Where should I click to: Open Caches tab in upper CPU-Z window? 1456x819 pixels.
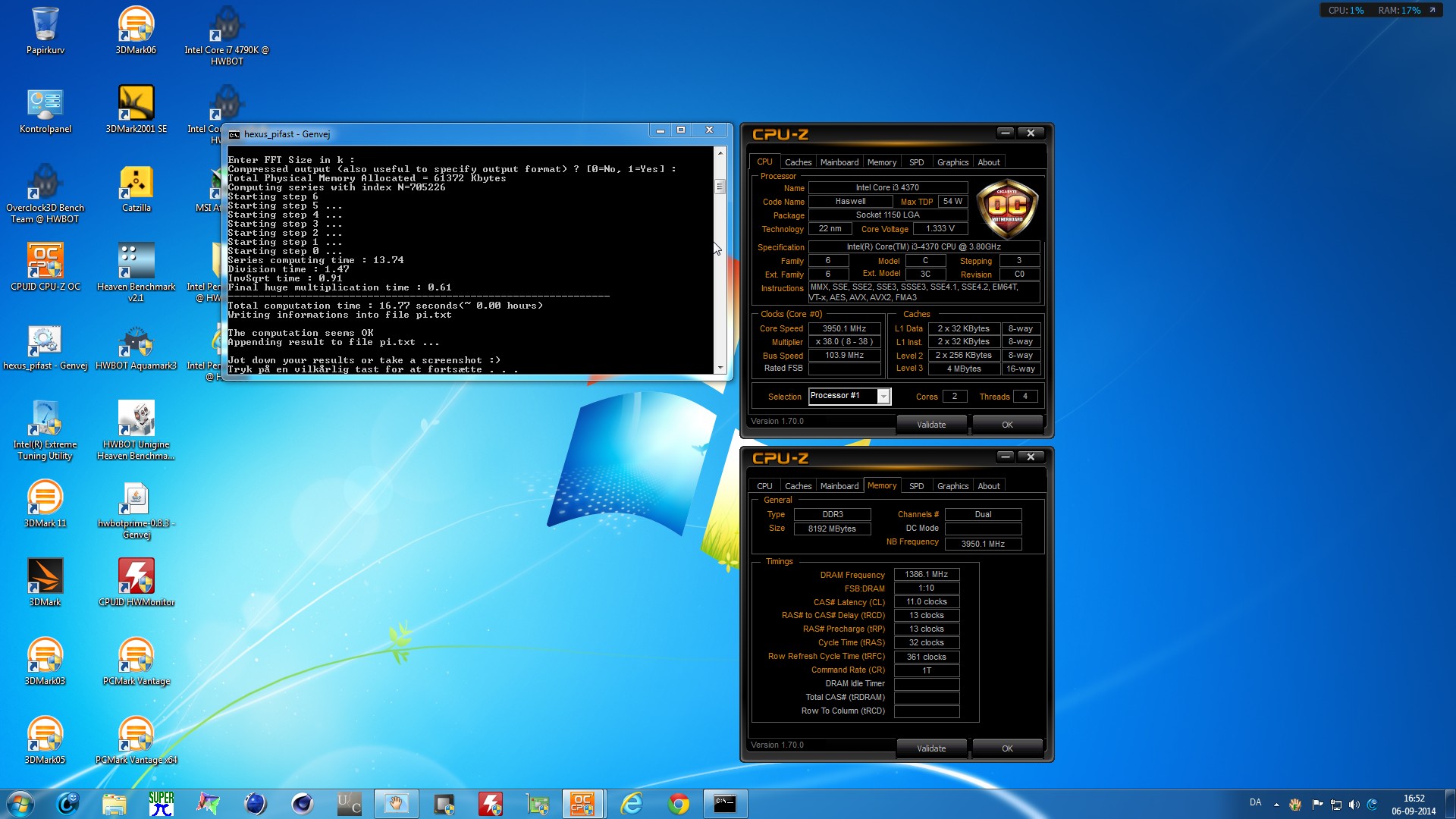tap(798, 162)
